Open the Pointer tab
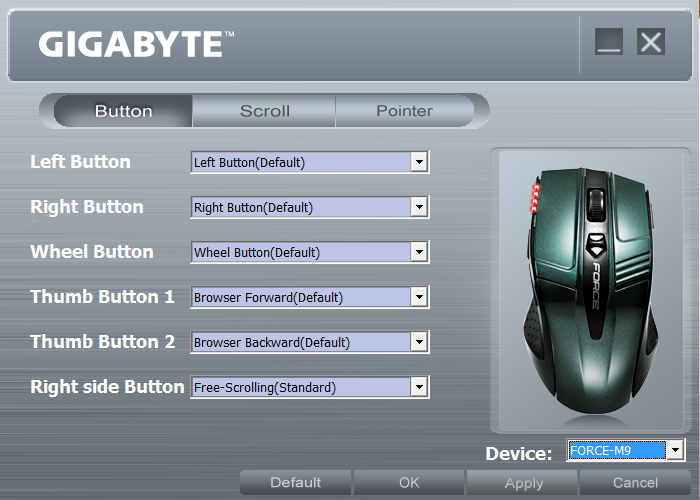700x500 pixels. 404,111
